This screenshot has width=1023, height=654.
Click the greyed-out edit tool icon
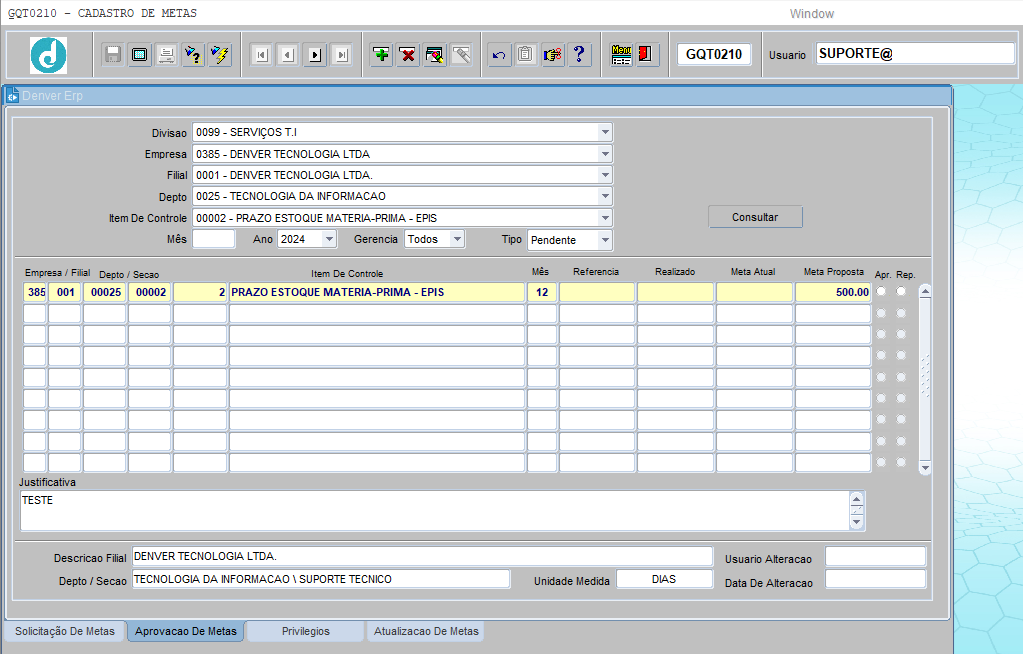461,55
